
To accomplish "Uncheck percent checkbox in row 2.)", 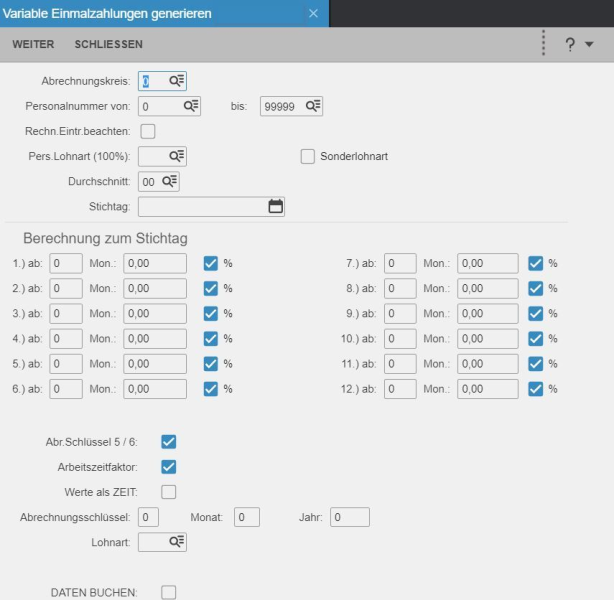I will pyautogui.click(x=211, y=288).
